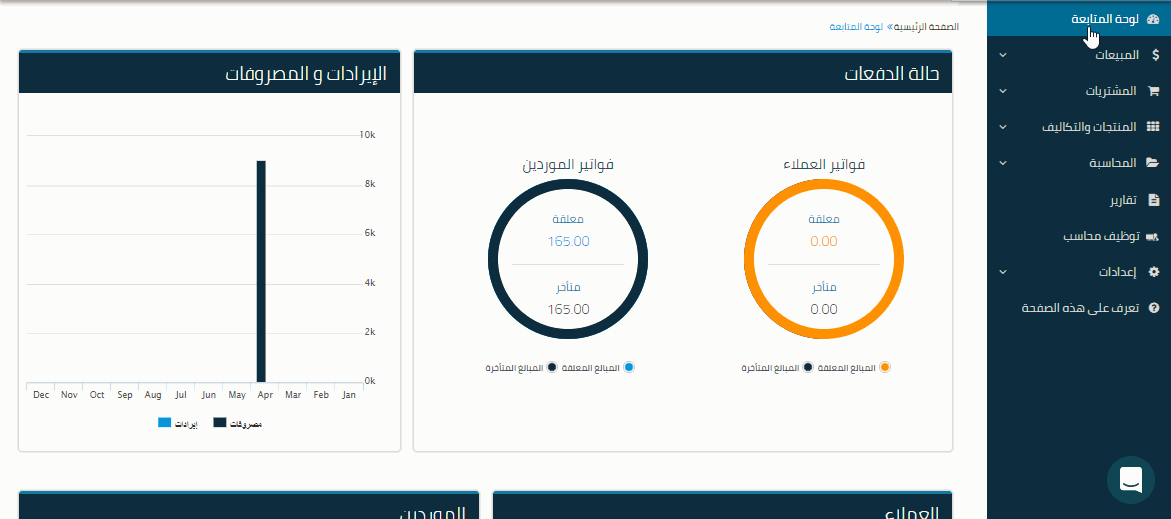Viewport: 1171px width, 519px height.
Task: Click the gear icon for إعدادات
Action: [1153, 272]
